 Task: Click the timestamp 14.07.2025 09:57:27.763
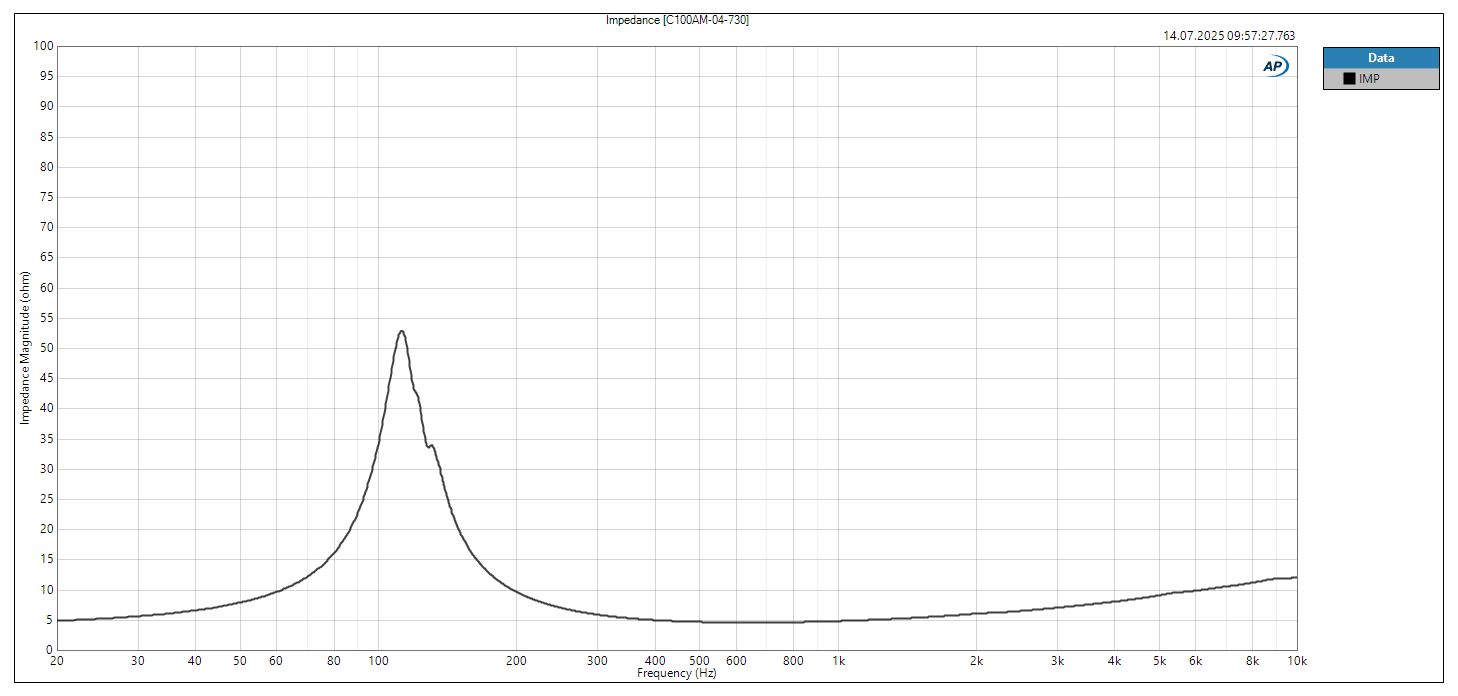[x=1228, y=34]
